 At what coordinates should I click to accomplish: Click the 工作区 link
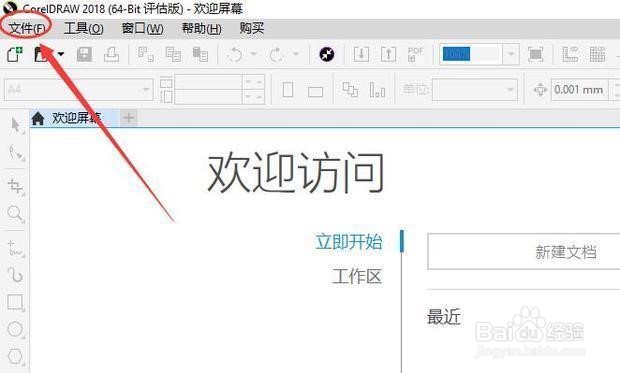tap(357, 276)
